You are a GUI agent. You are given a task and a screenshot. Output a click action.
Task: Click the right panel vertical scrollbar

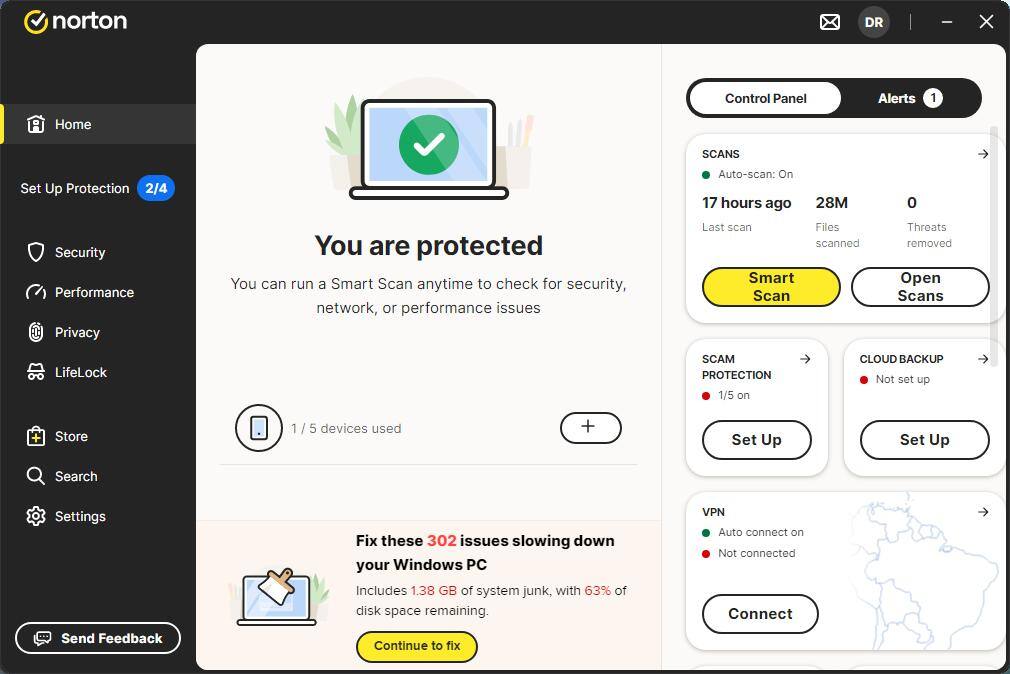click(x=994, y=245)
